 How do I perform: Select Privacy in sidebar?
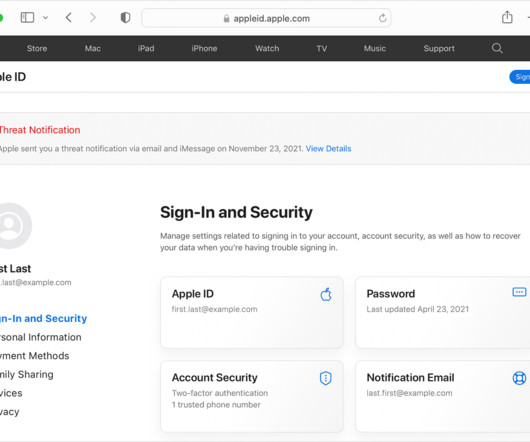[10, 412]
